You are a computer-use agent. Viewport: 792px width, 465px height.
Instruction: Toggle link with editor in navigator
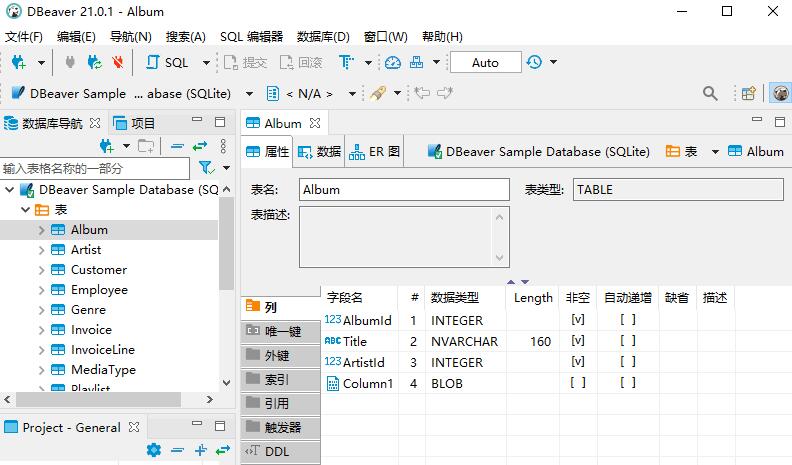click(200, 146)
